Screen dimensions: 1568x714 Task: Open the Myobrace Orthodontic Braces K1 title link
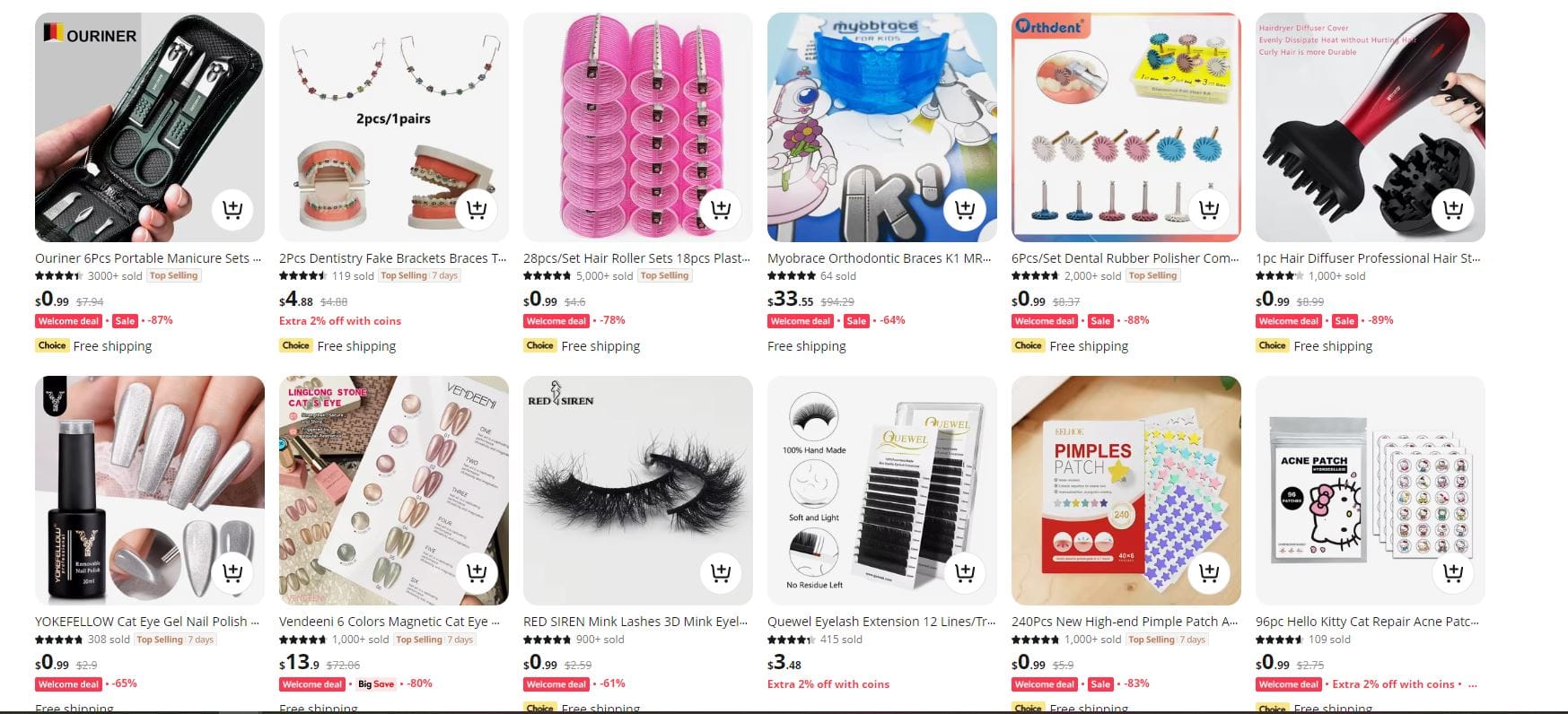coord(881,258)
